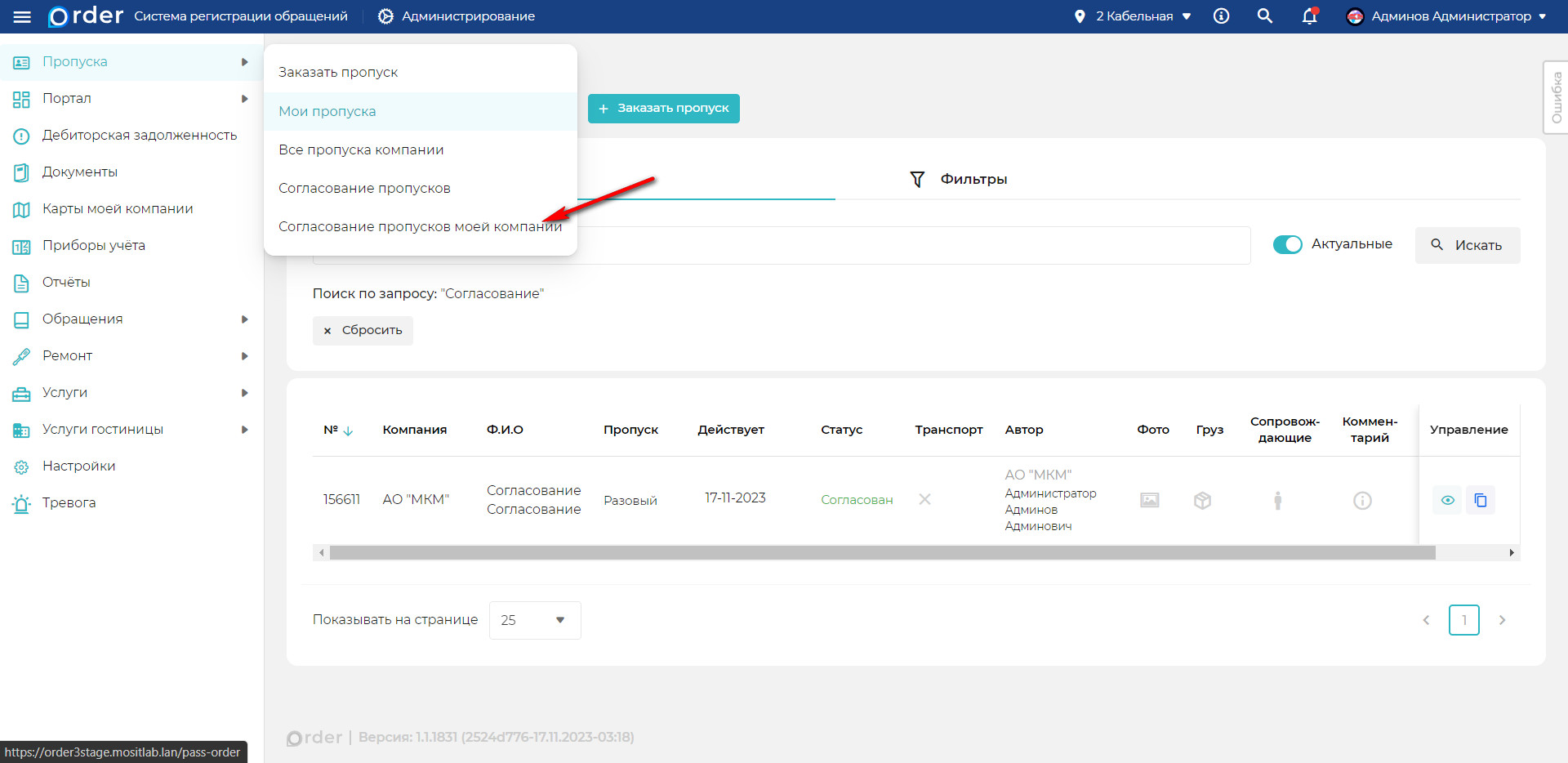Click the horizontal table scrollbar
This screenshot has width=1568, height=763.
click(x=882, y=553)
